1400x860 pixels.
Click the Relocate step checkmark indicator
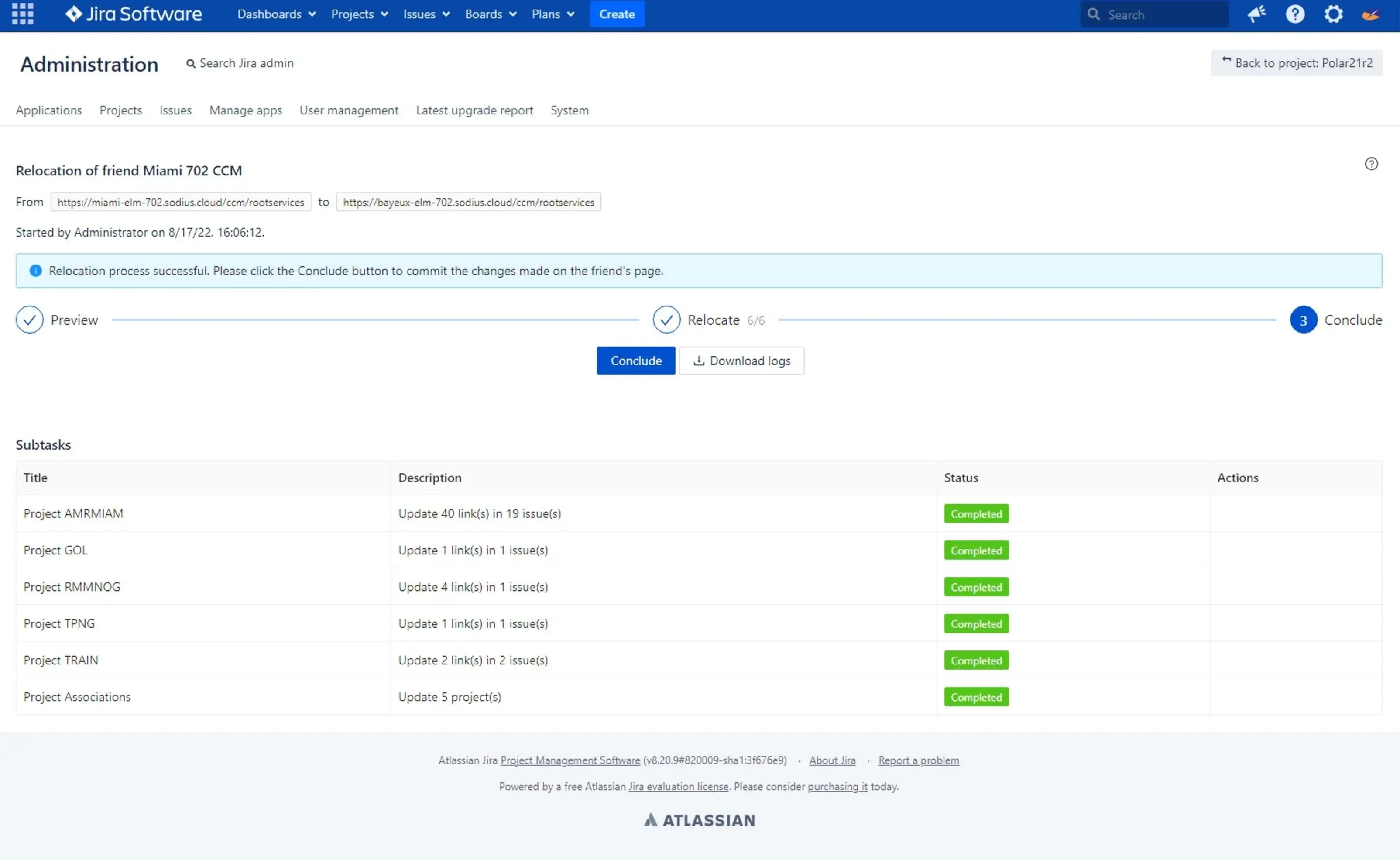[x=665, y=319]
